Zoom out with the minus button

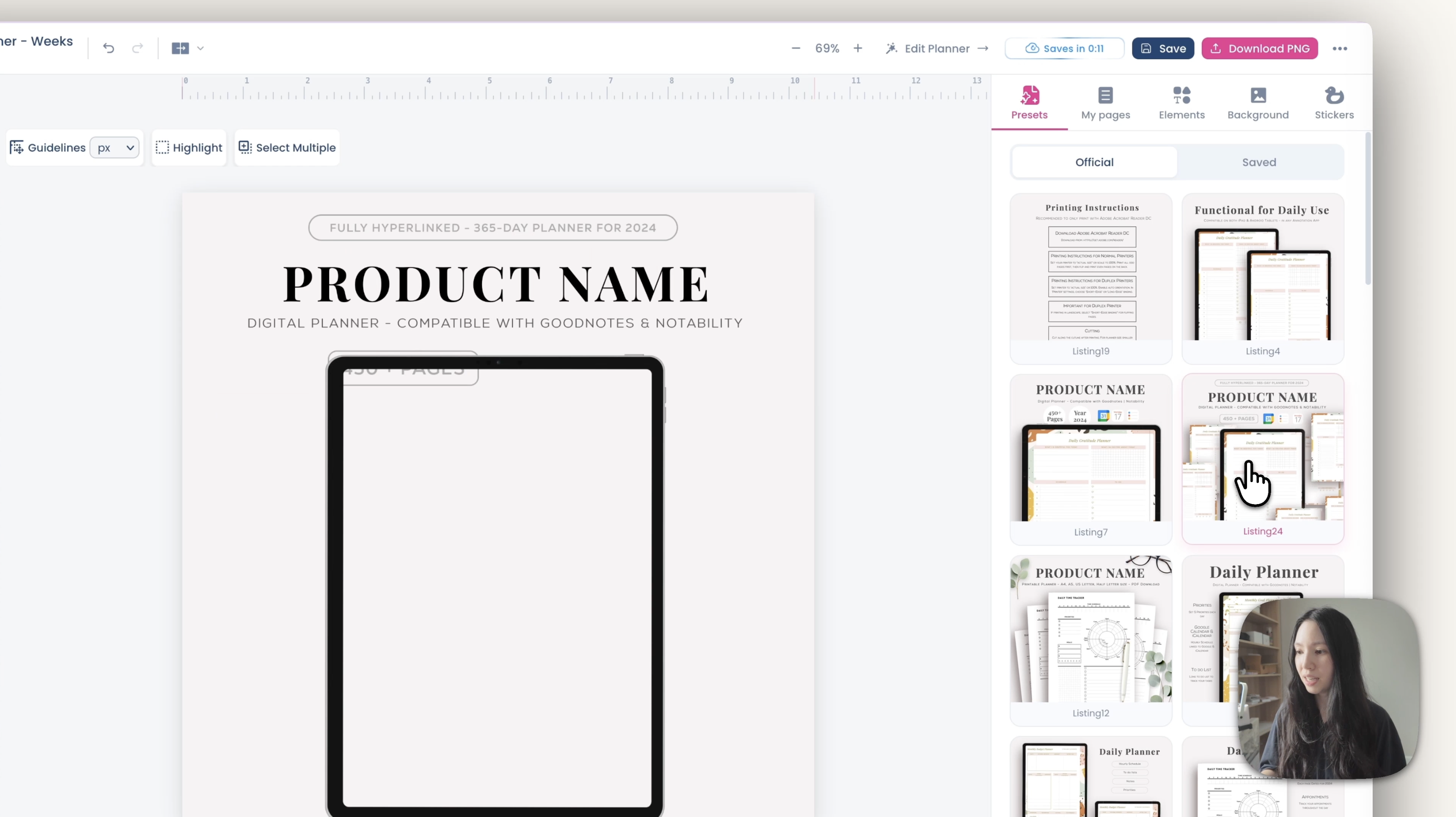(796, 49)
